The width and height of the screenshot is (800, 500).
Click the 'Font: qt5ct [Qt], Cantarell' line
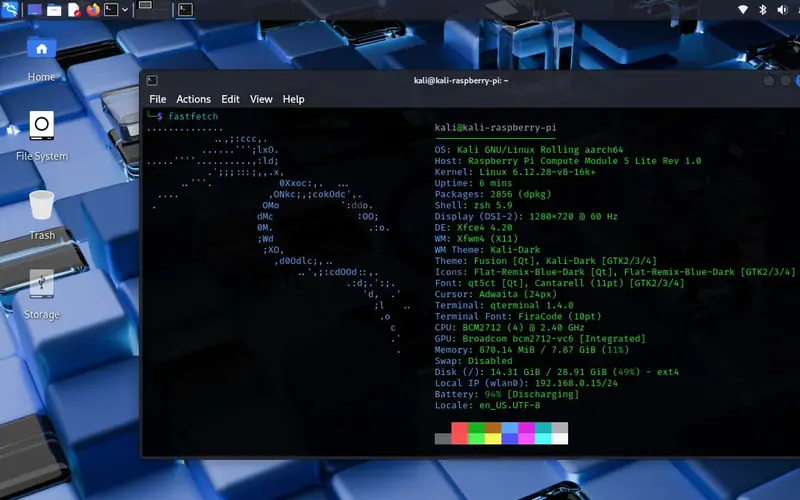[559, 283]
